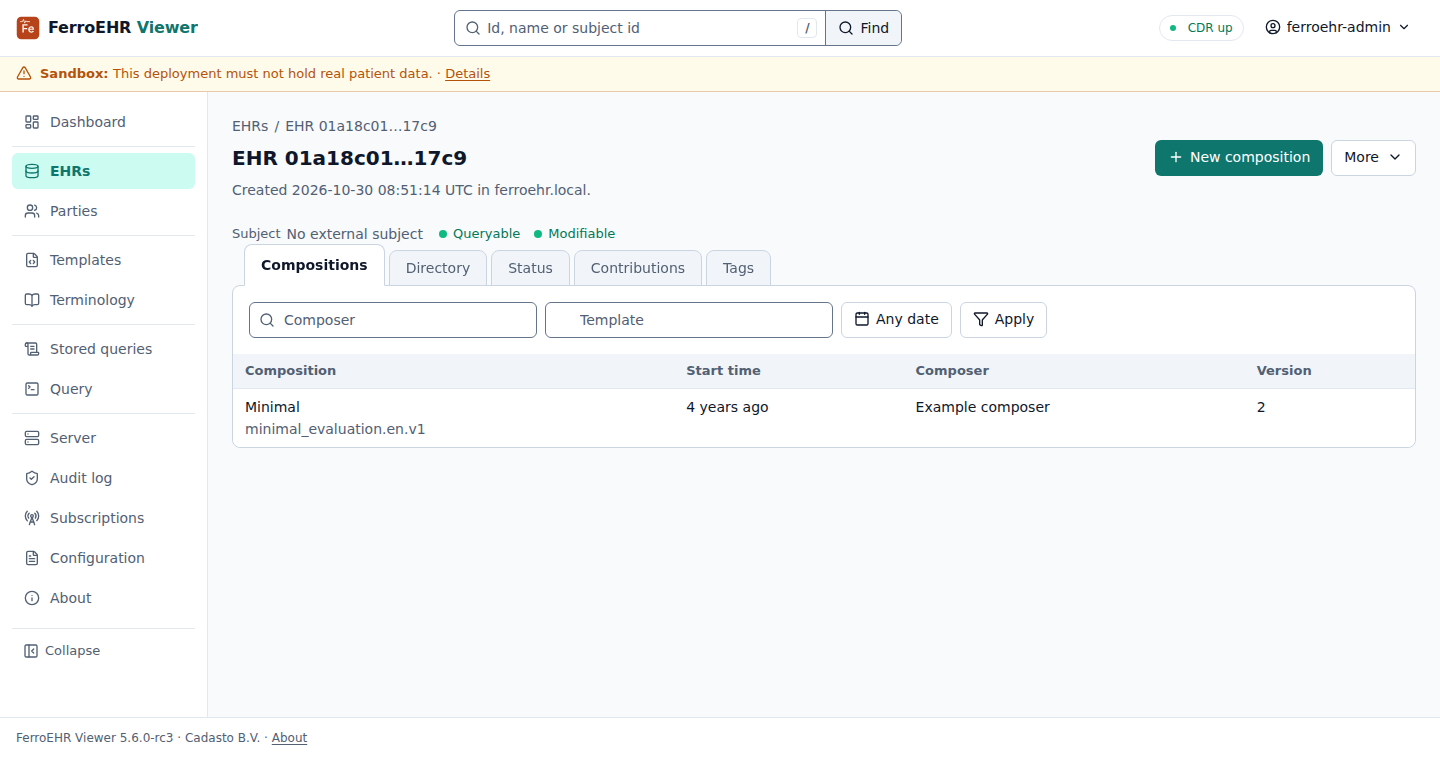1440x757 pixels.
Task: Open the Terminology book icon
Action: (32, 300)
